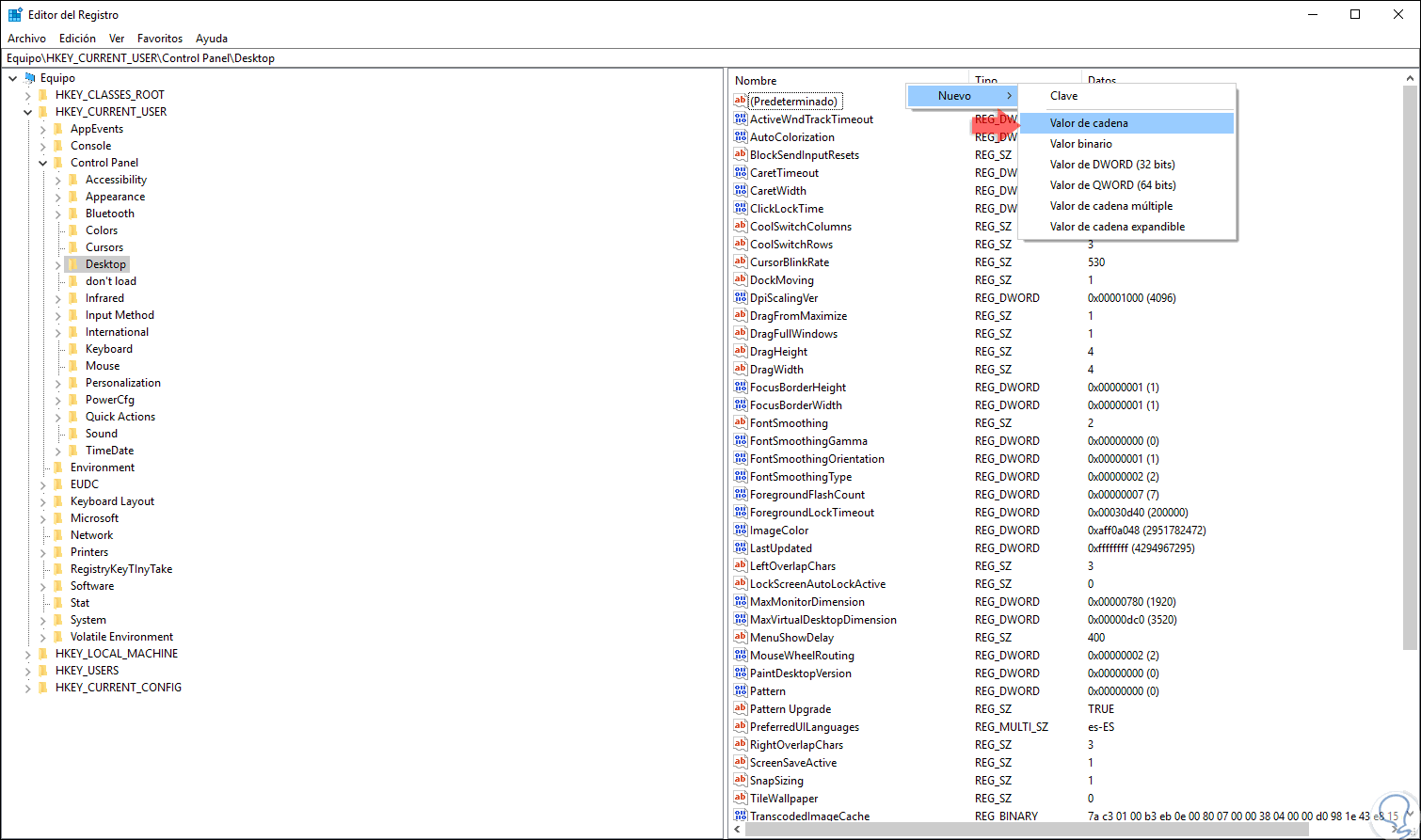This screenshot has width=1421, height=840.
Task: Click the string icon of TileWallpaper
Action: click(741, 799)
